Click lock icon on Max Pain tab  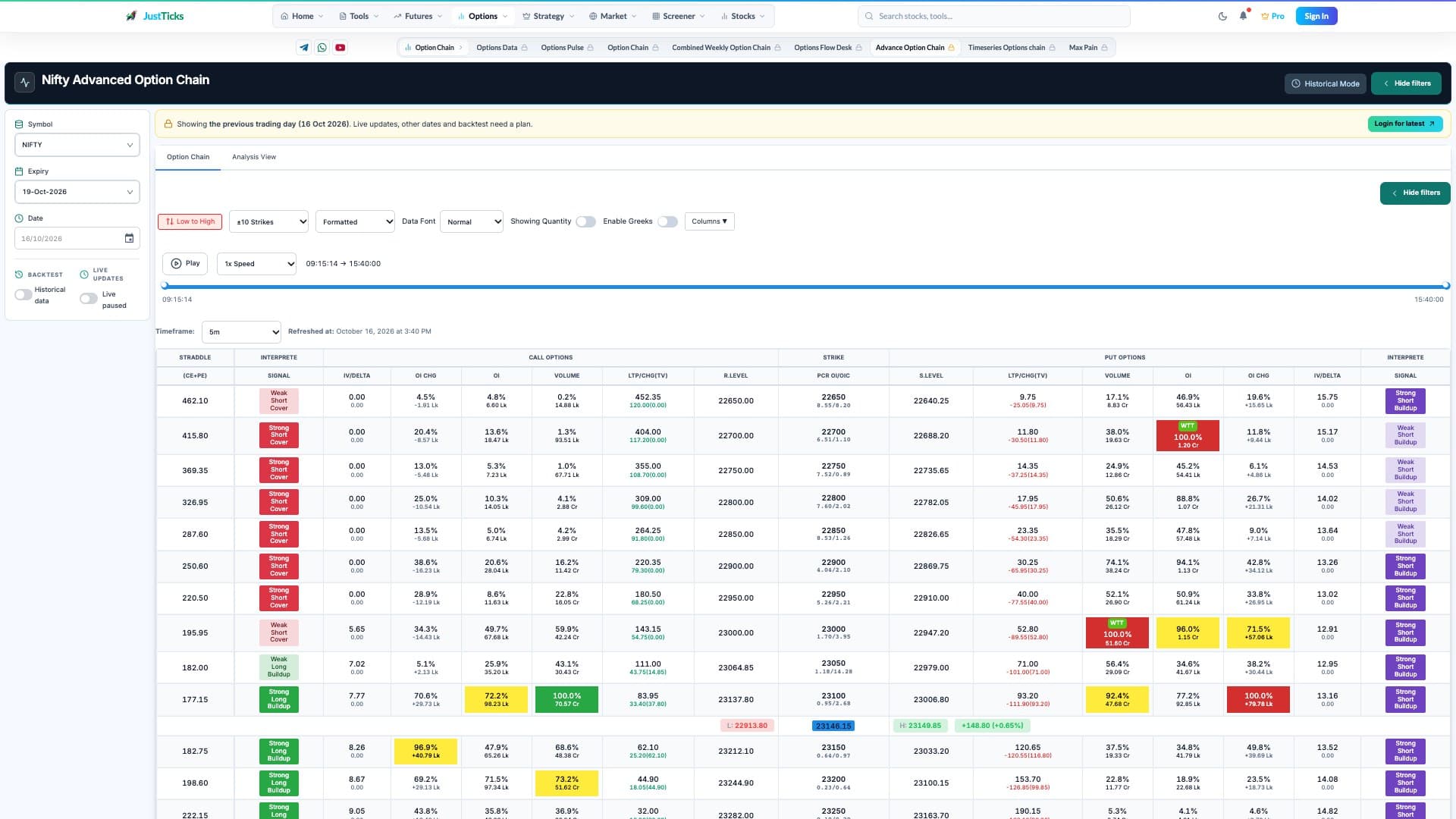pyautogui.click(x=1104, y=48)
